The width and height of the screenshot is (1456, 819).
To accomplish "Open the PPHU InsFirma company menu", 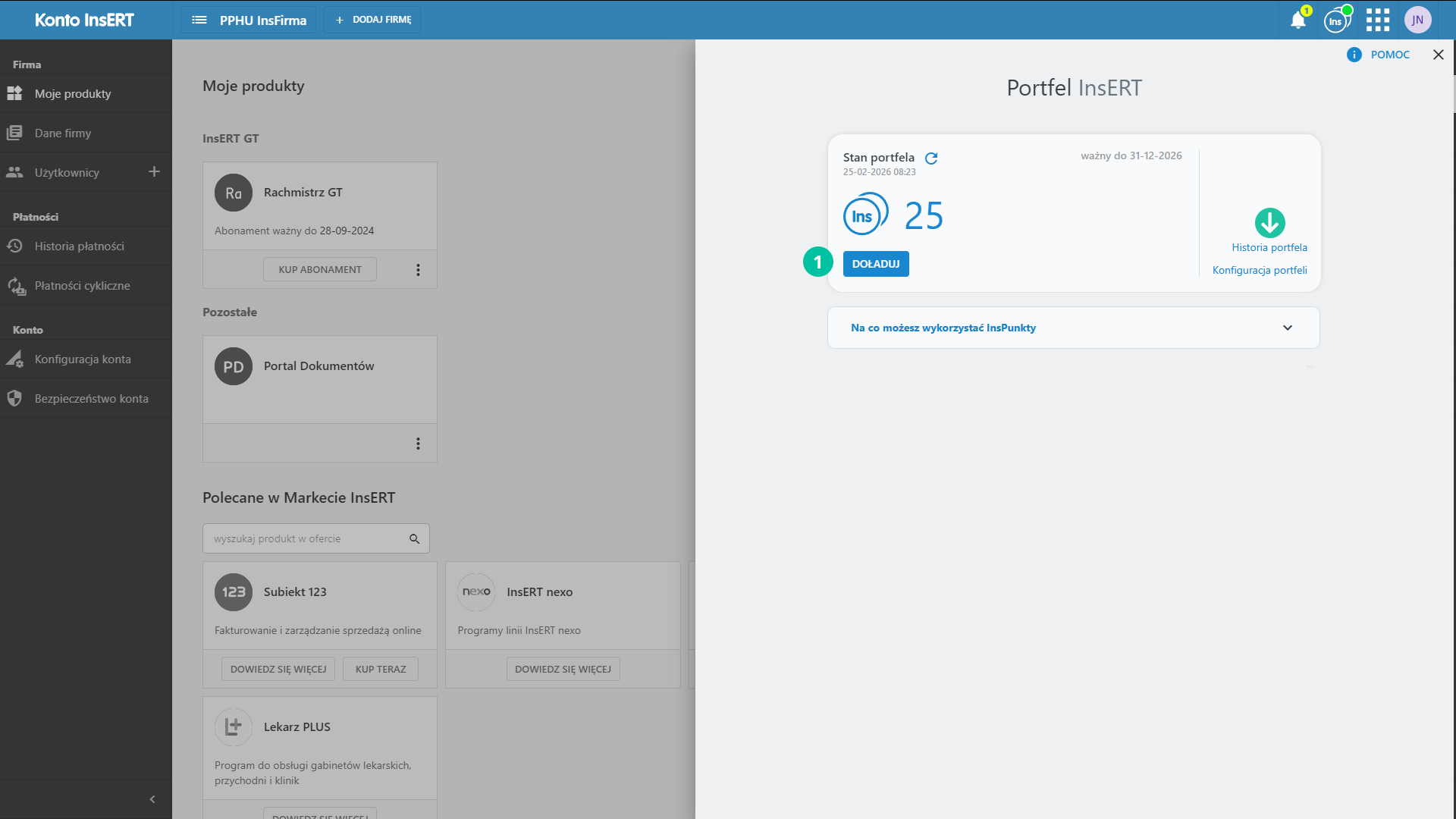I will click(x=249, y=20).
